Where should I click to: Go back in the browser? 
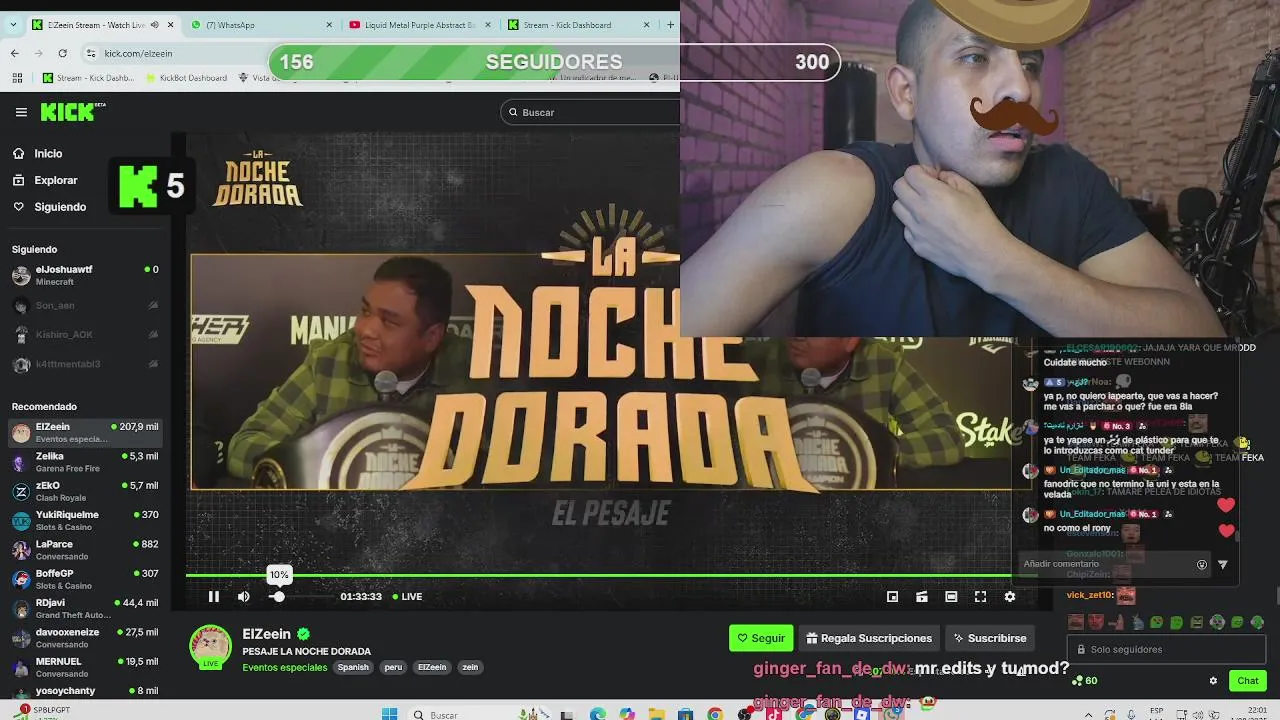tap(14, 53)
